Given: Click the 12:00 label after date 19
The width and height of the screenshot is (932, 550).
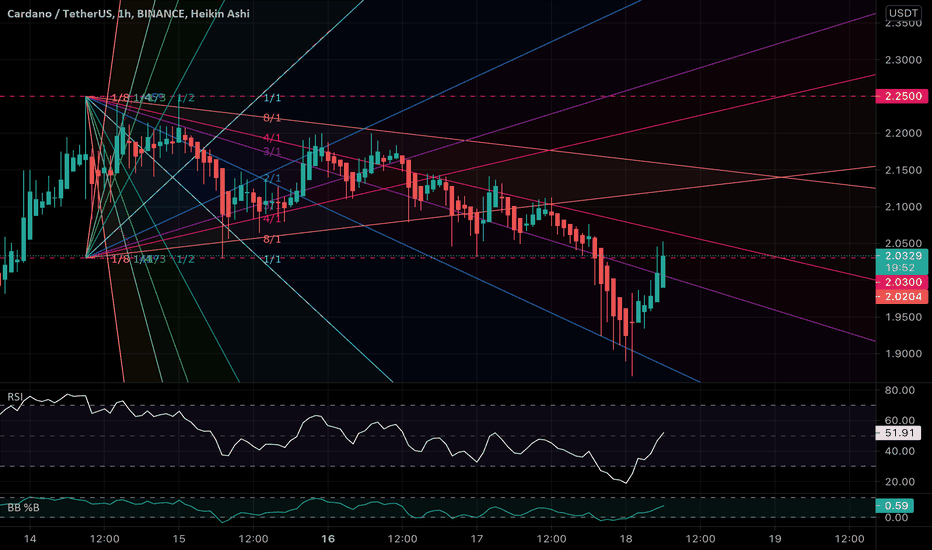Looking at the screenshot, I should pyautogui.click(x=849, y=539).
